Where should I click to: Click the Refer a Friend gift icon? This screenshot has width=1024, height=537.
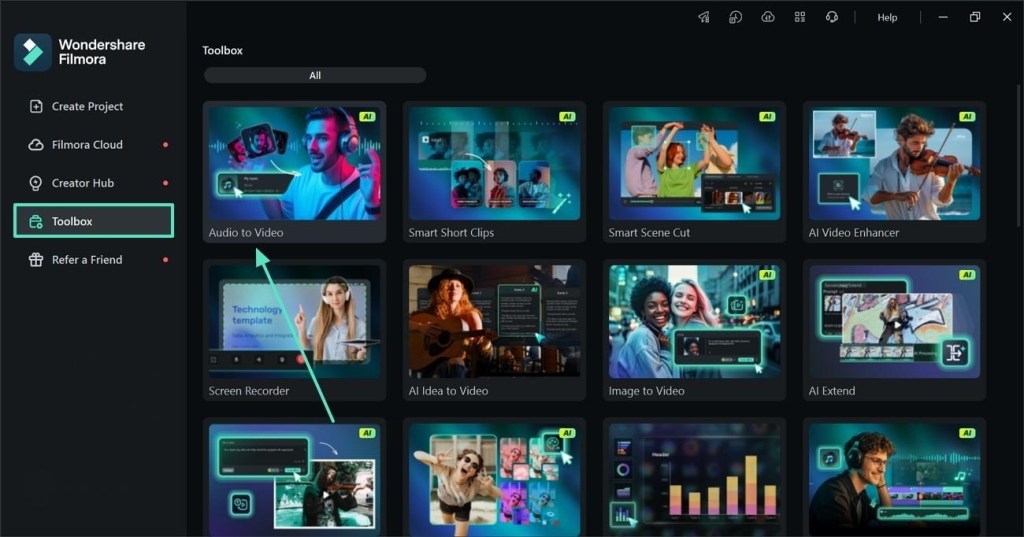pyautogui.click(x=36, y=259)
